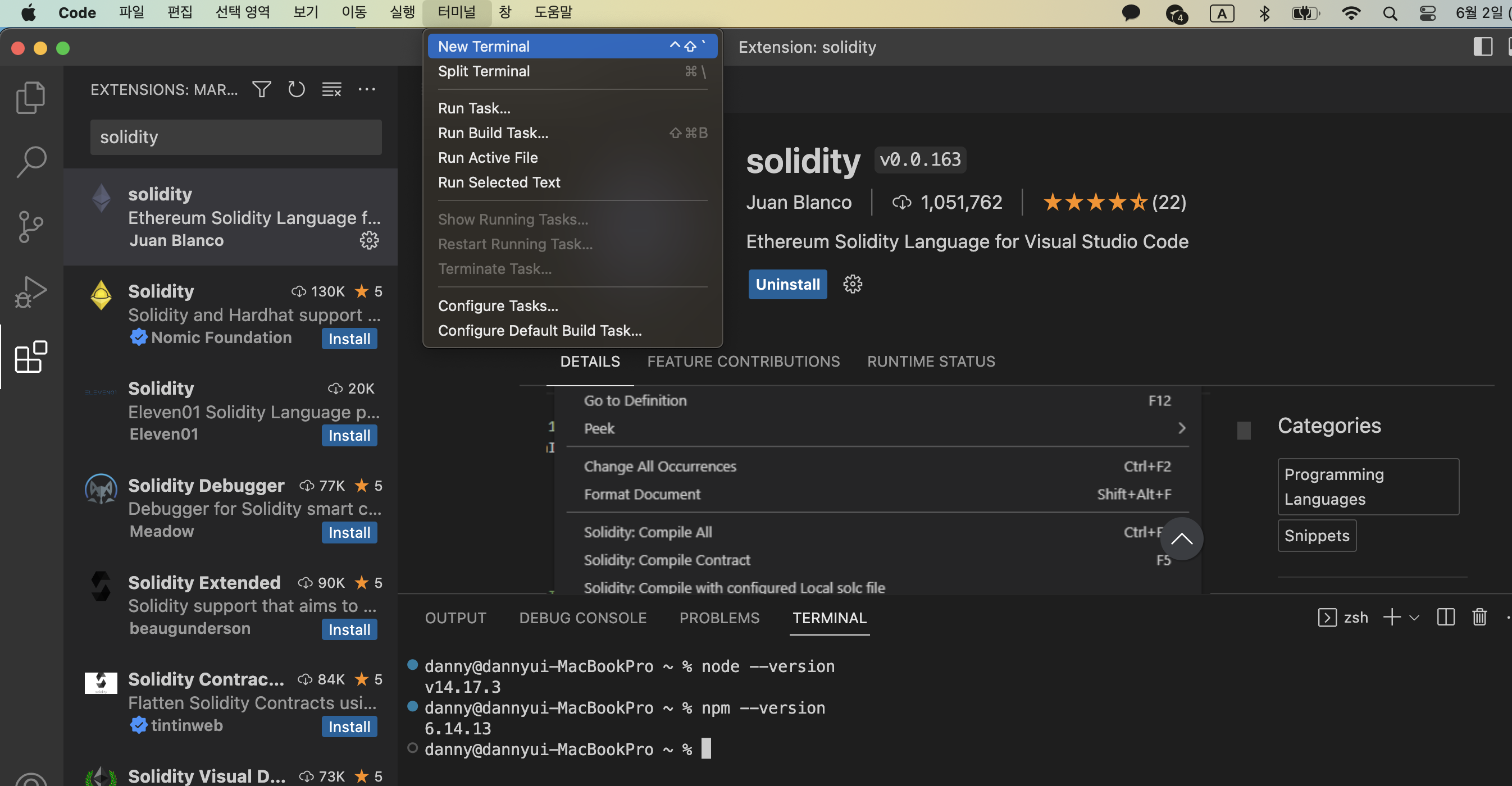Open the Source Control view icon
This screenshot has width=1512, height=786.
coord(30,226)
